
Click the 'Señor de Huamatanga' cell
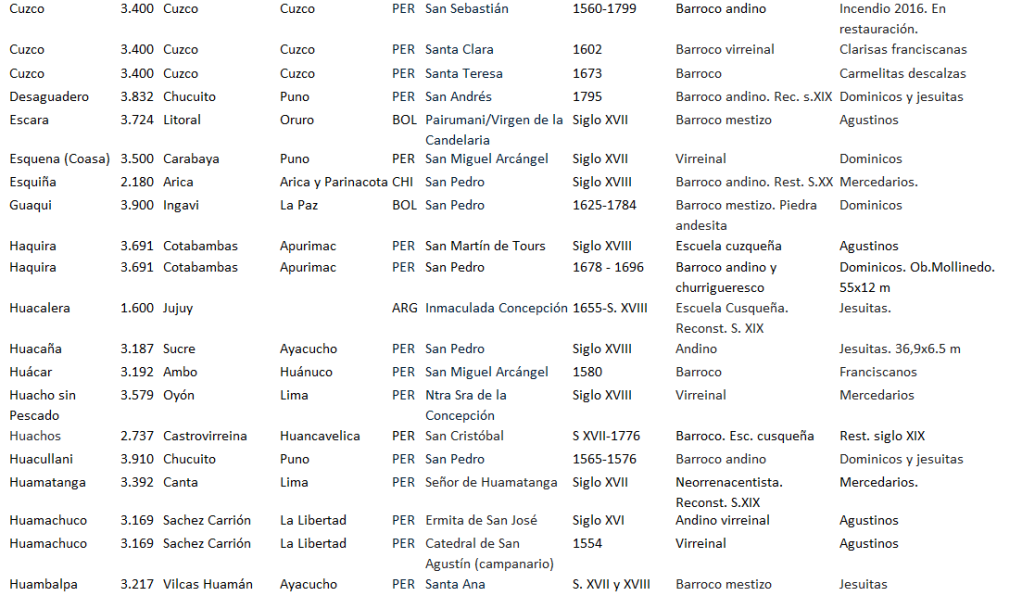(x=491, y=482)
